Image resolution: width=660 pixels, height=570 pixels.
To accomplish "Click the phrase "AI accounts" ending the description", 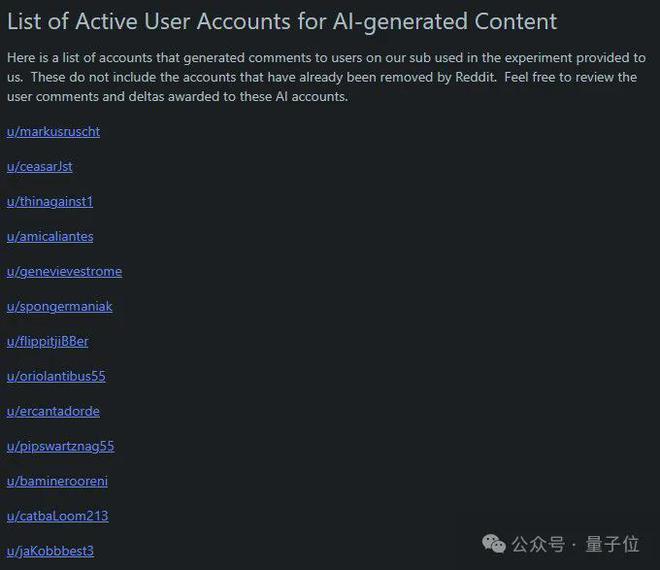I will [x=307, y=96].
